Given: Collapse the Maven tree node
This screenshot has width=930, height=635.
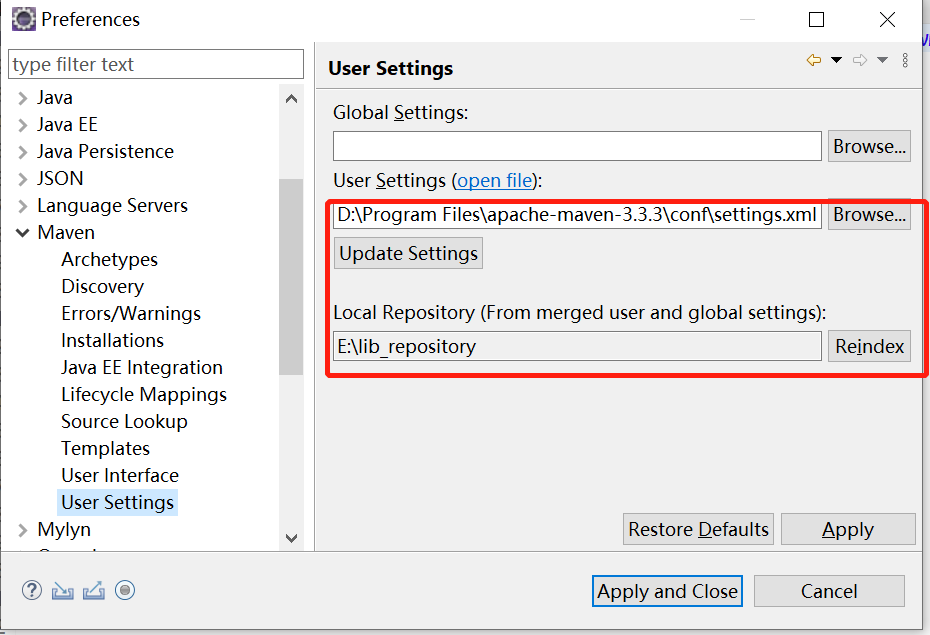Looking at the screenshot, I should coord(22,233).
